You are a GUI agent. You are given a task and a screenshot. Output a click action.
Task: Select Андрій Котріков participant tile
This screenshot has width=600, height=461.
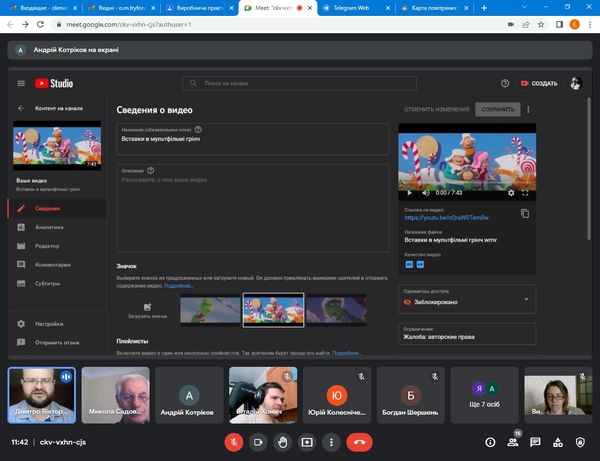189,395
